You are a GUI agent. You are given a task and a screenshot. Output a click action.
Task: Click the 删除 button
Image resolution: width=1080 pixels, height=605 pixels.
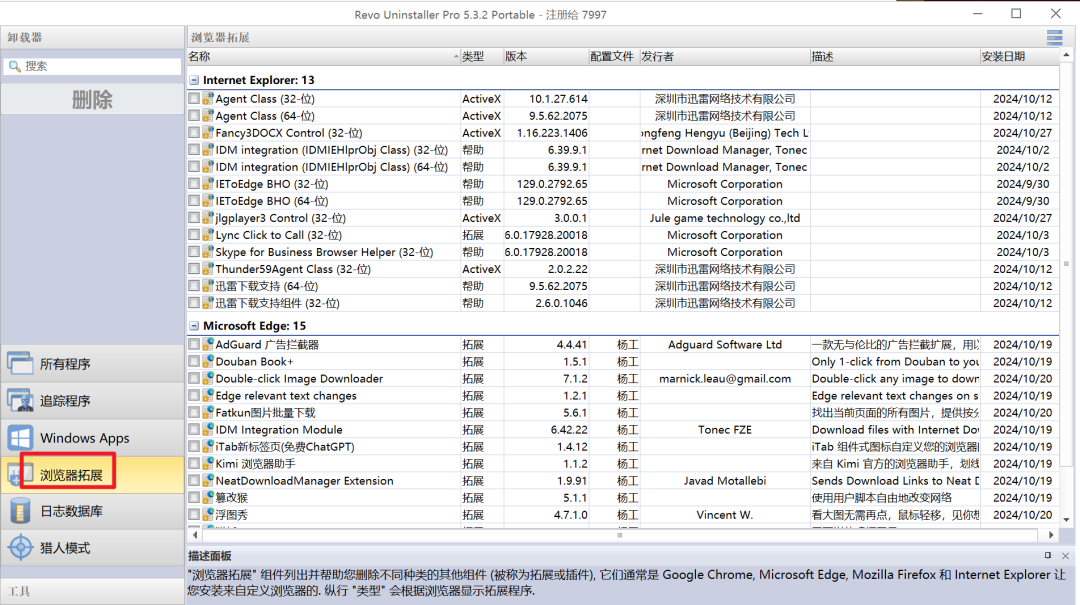[92, 100]
